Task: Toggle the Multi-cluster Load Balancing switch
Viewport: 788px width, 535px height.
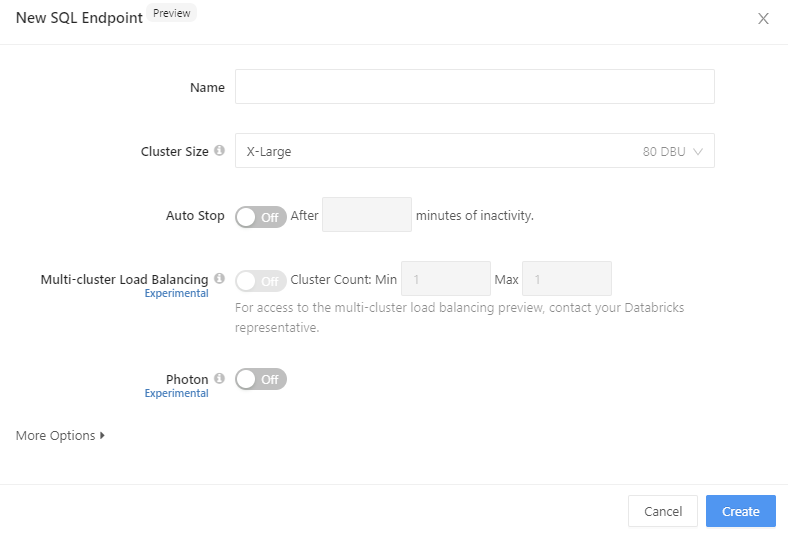Action: tap(261, 281)
